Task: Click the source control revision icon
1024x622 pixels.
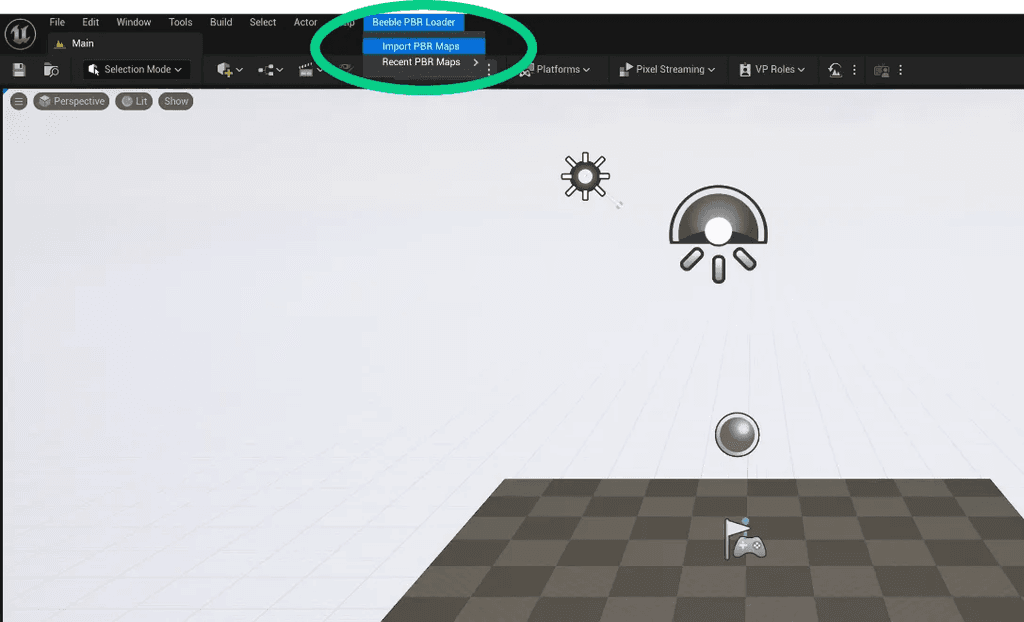Action: tap(836, 70)
